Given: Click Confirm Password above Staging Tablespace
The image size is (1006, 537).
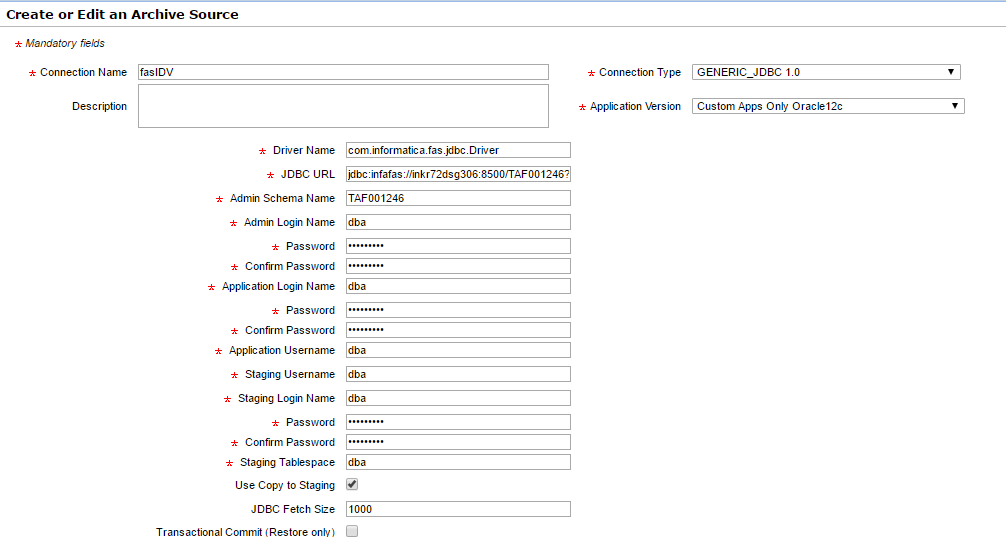Looking at the screenshot, I should coord(457,442).
